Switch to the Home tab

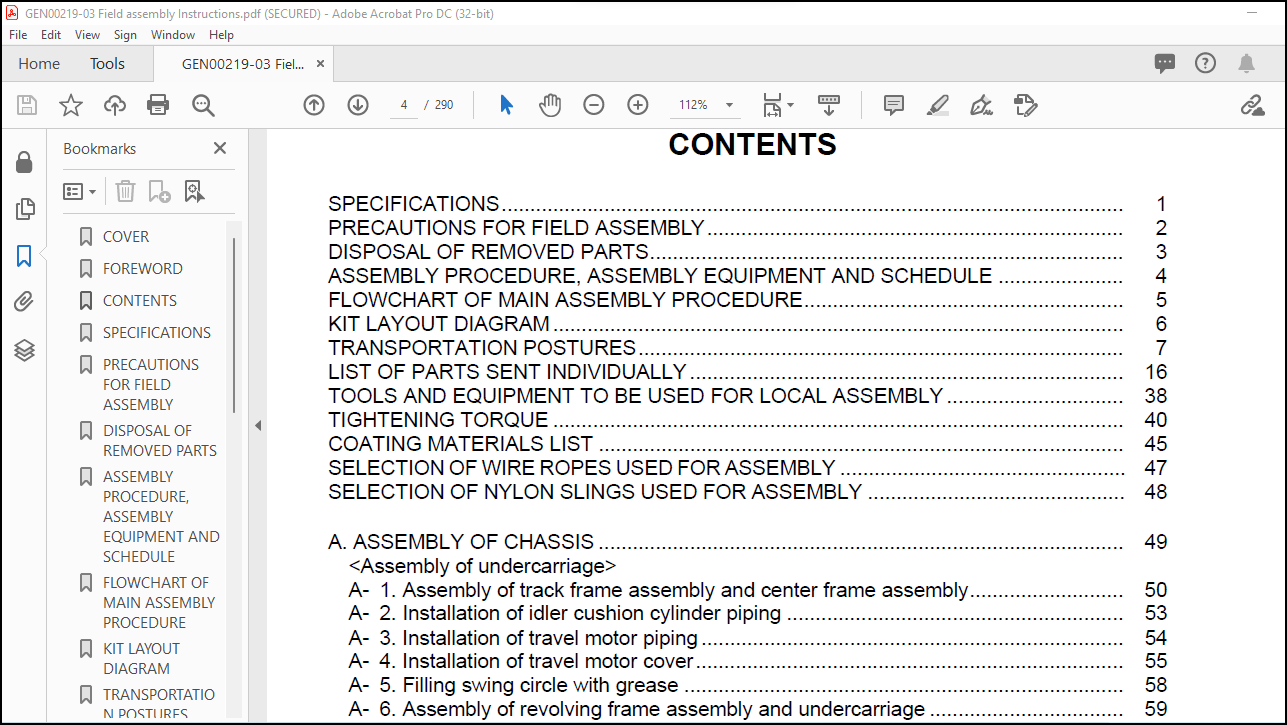click(39, 63)
